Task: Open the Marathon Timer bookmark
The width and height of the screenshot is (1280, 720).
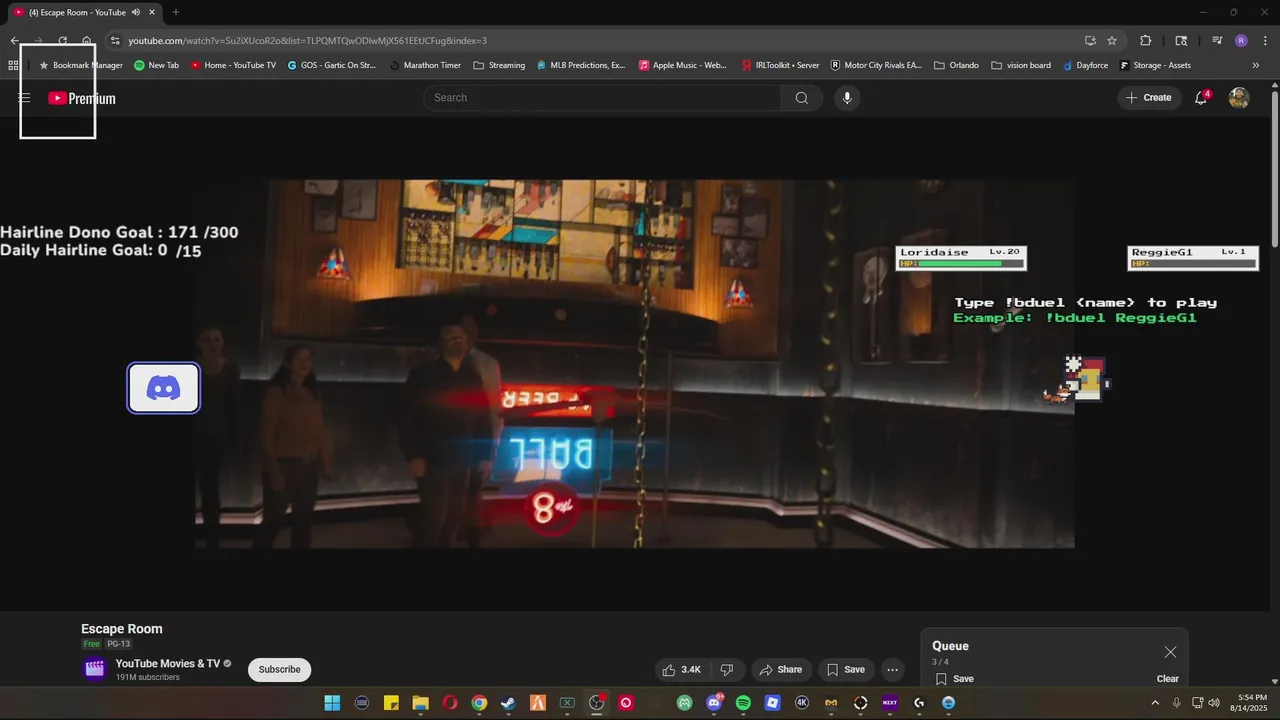Action: [x=425, y=65]
